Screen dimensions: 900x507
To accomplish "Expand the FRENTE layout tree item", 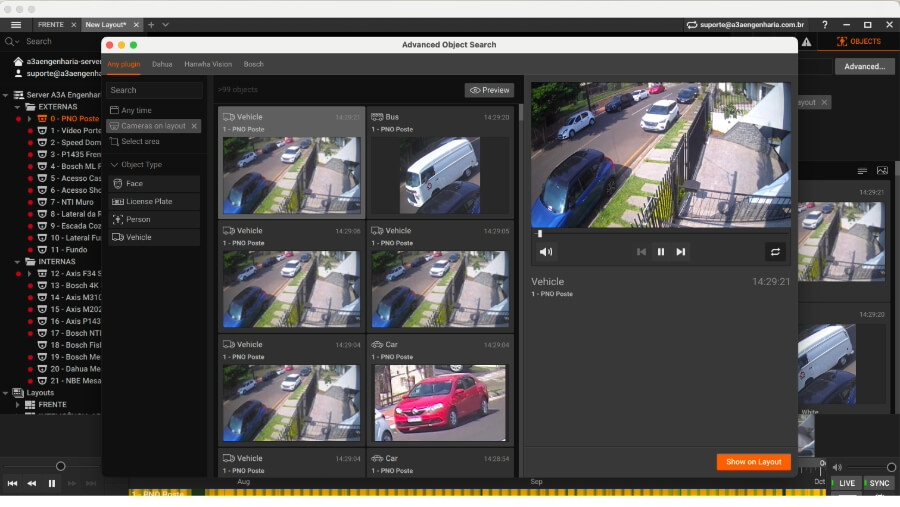I will click(17, 405).
